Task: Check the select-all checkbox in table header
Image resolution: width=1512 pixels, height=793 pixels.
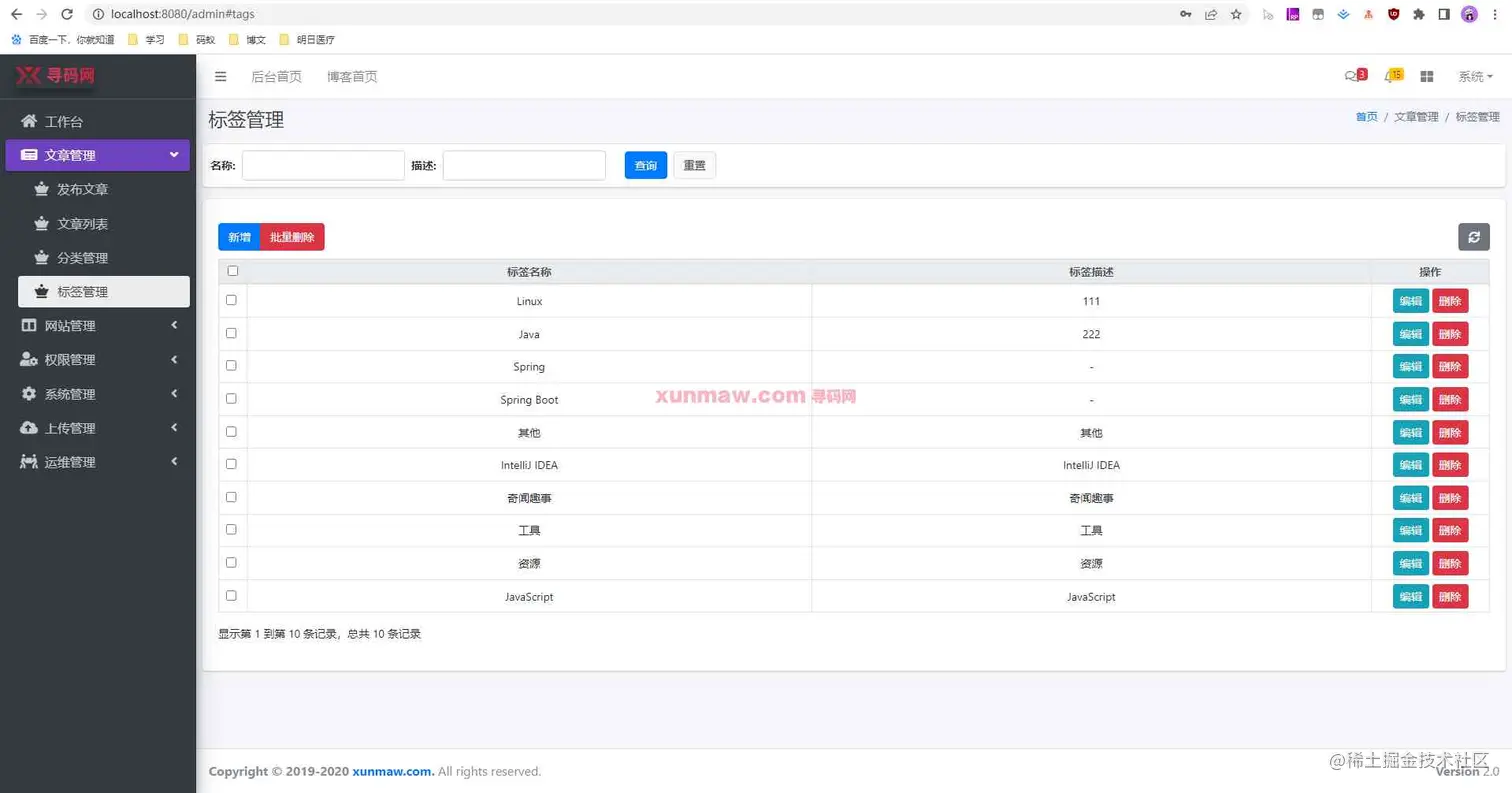Action: coord(231,270)
